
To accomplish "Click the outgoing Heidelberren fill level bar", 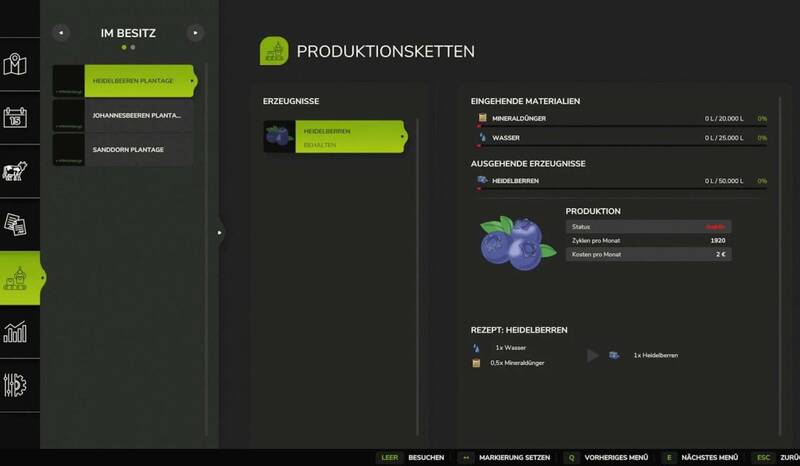I will point(621,188).
